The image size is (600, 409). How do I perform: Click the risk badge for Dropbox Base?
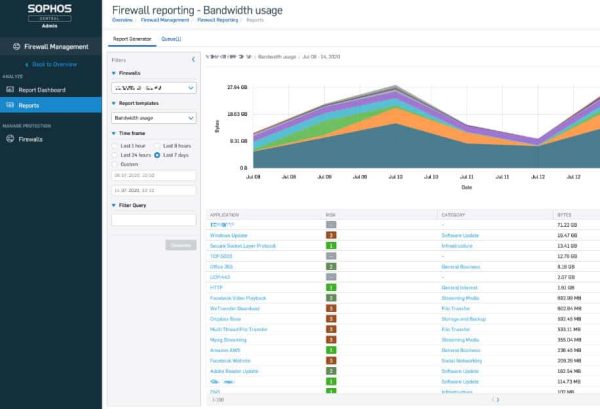(x=330, y=319)
